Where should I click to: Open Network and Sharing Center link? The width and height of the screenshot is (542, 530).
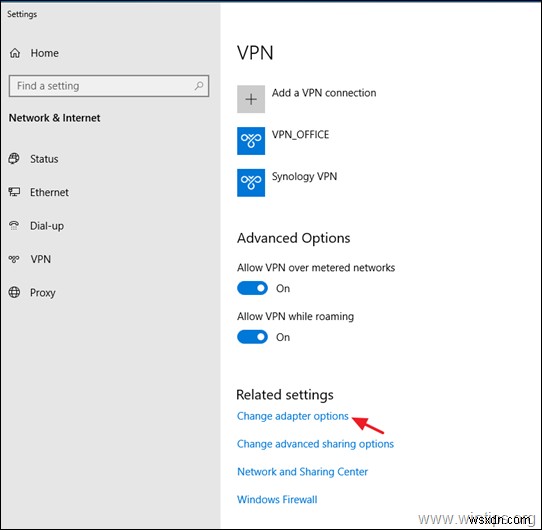click(x=302, y=472)
